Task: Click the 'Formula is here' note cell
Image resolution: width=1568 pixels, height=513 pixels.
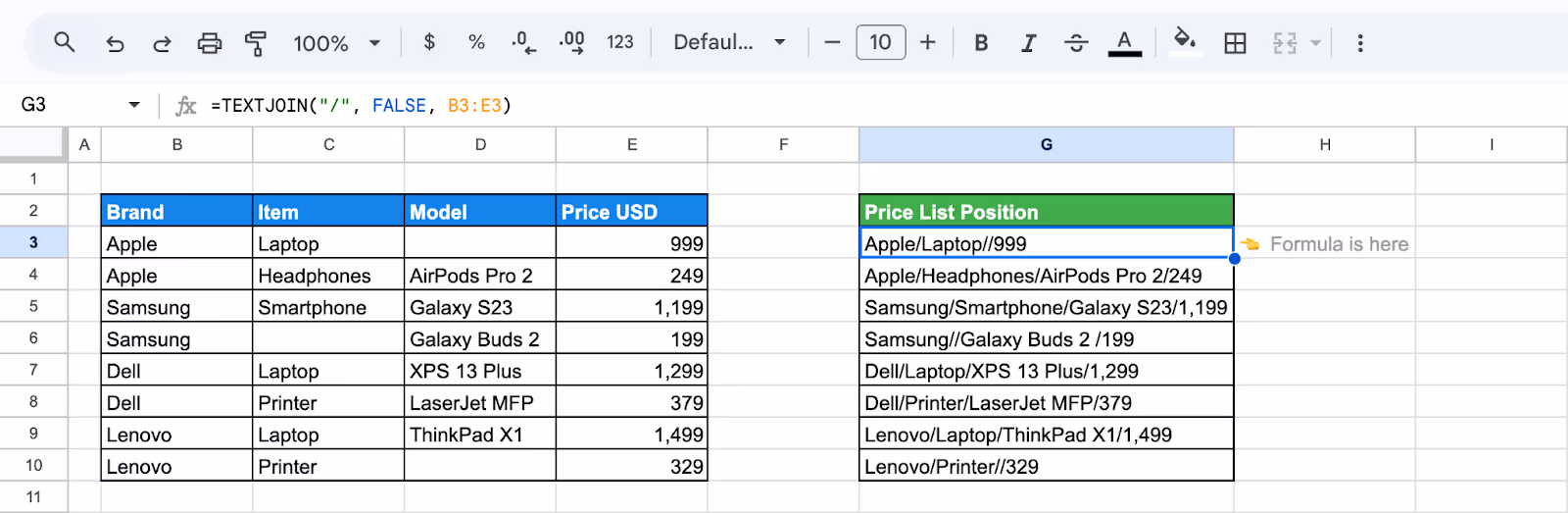Action: click(1325, 243)
